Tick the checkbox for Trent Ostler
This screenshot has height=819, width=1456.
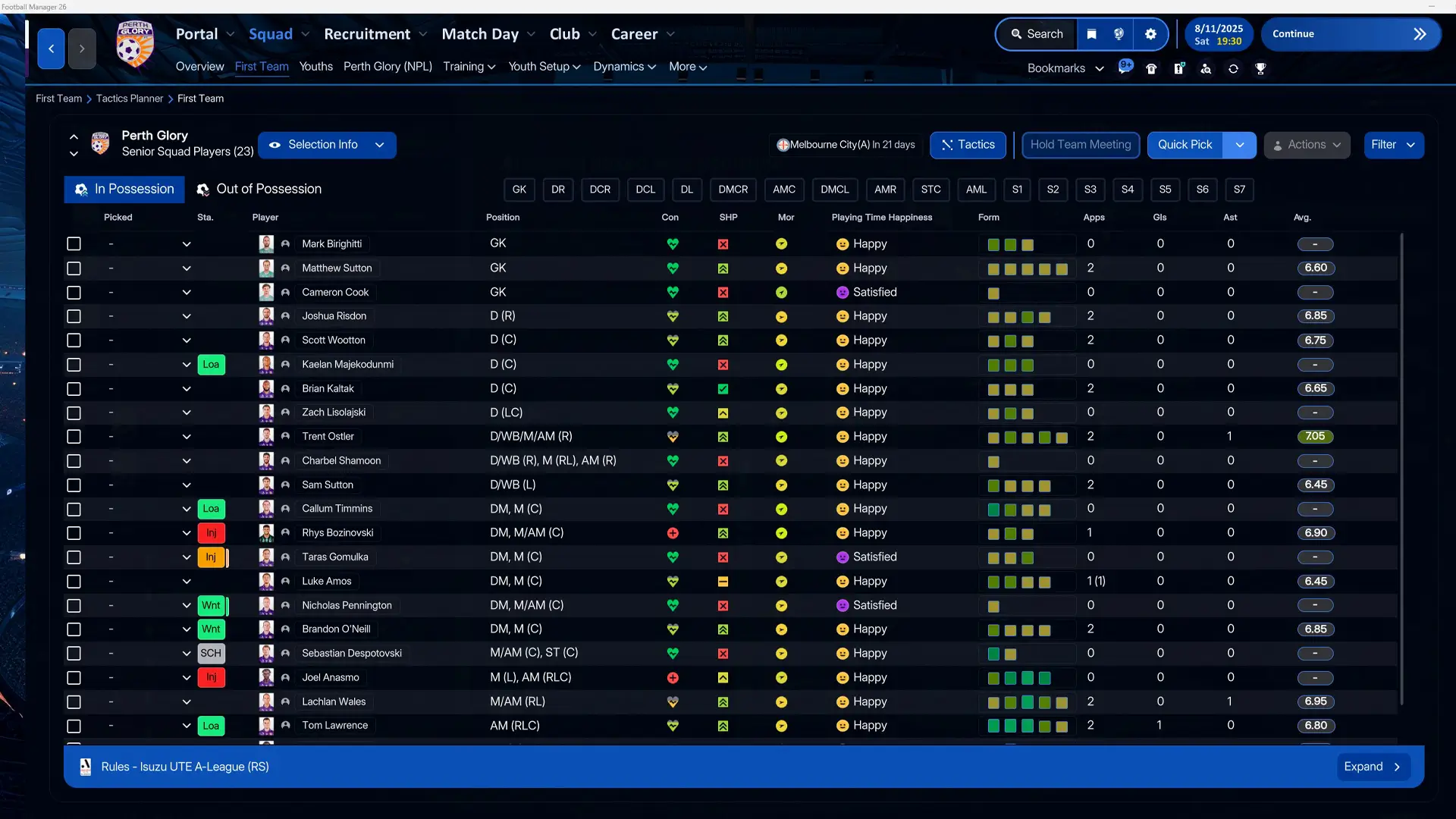click(x=74, y=437)
